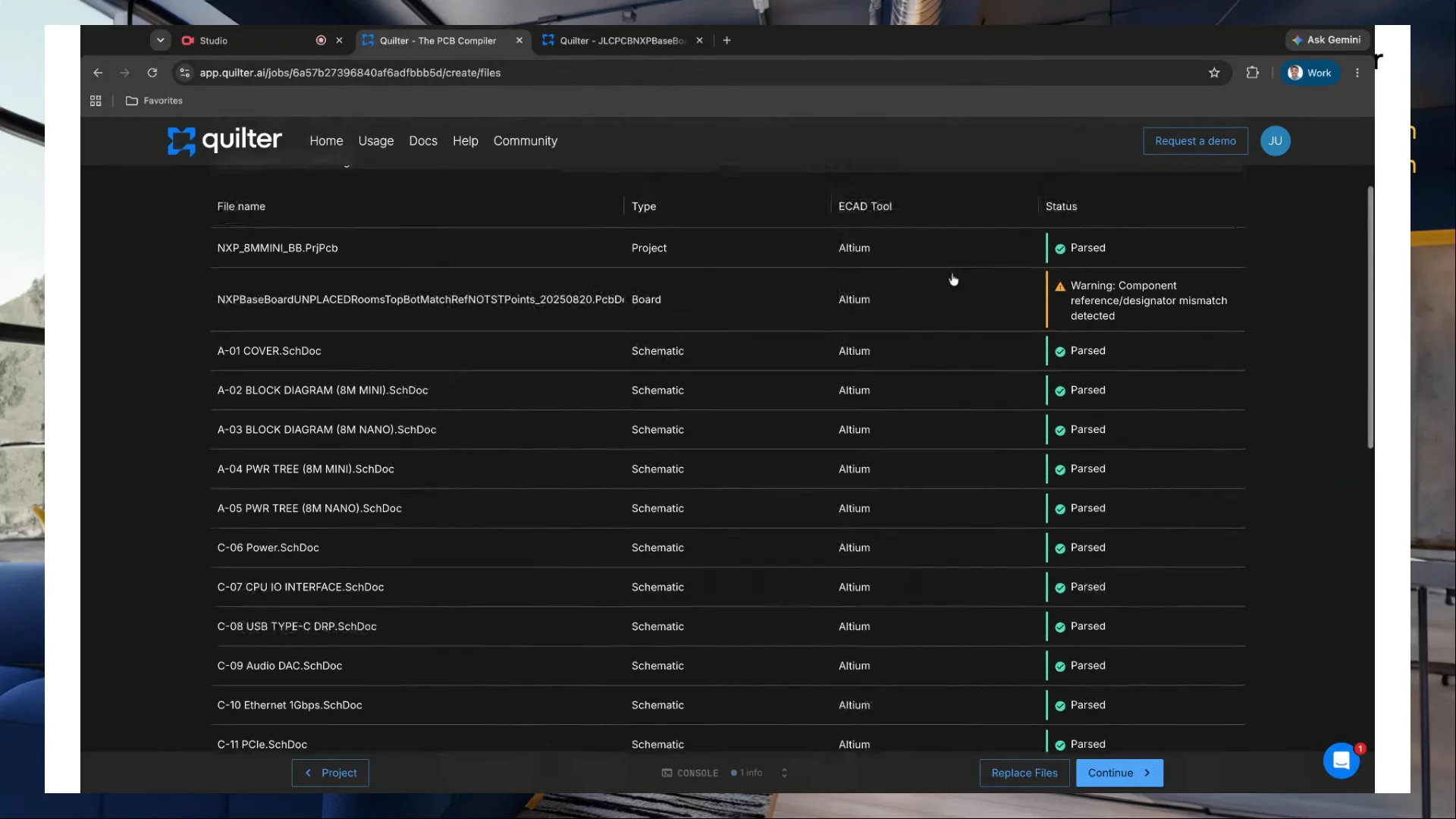Select A-02 BLOCK DIAGRAM (8M MINI).SchDoc
The width and height of the screenshot is (1456, 819).
322,391
